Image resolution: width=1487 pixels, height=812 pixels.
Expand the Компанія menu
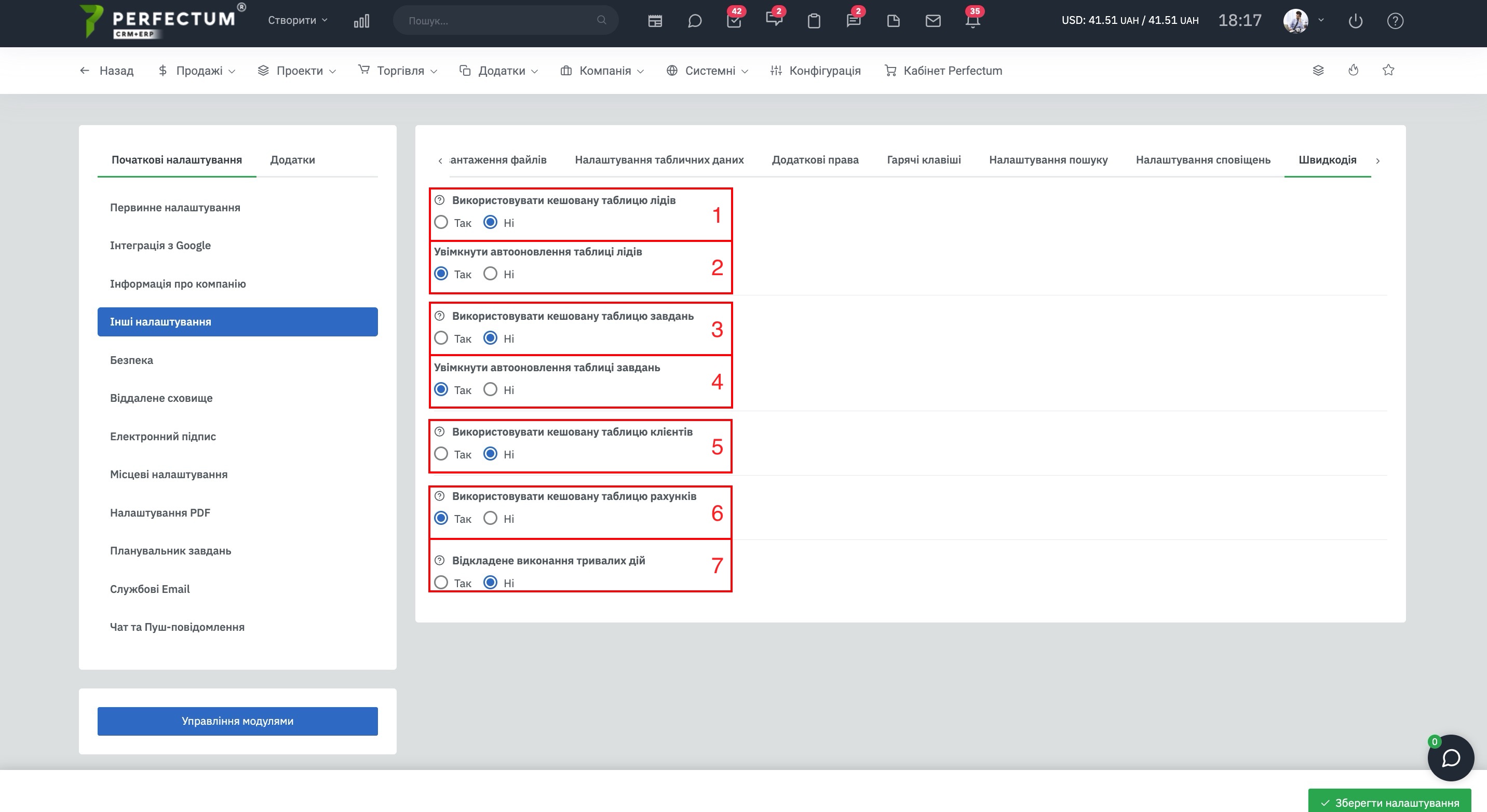(x=602, y=71)
